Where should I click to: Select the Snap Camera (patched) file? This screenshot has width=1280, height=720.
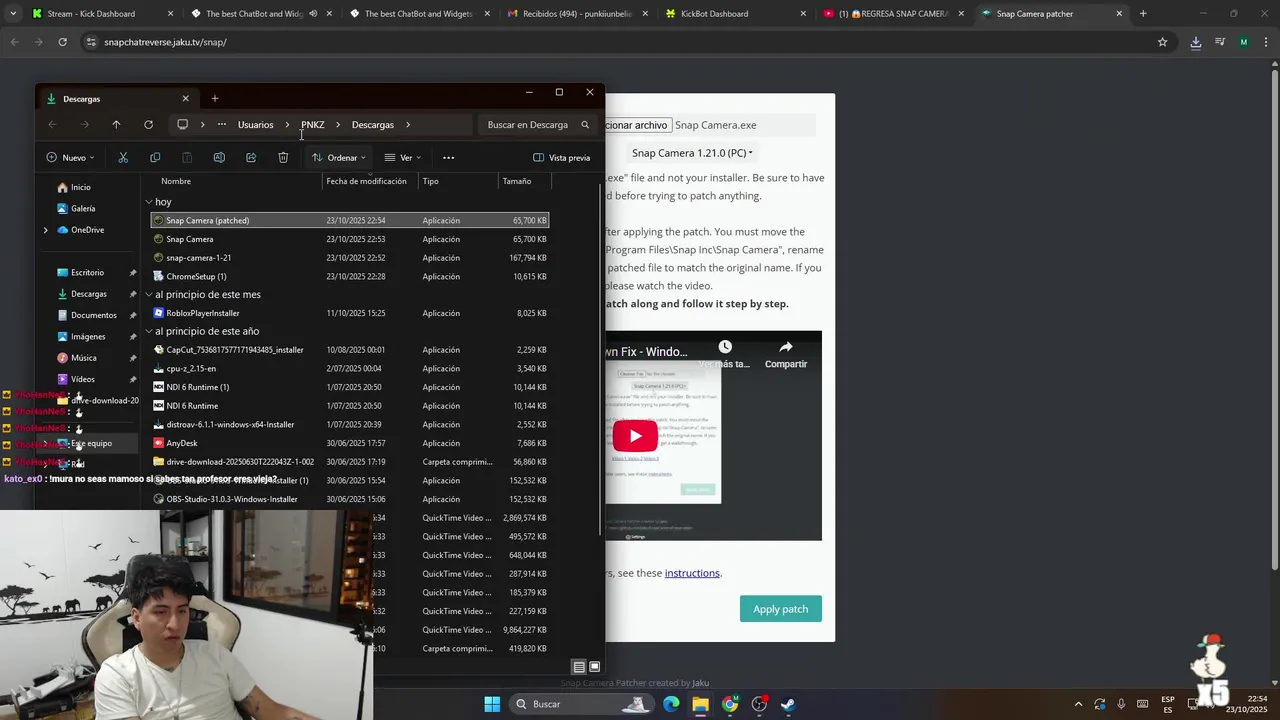(x=350, y=220)
